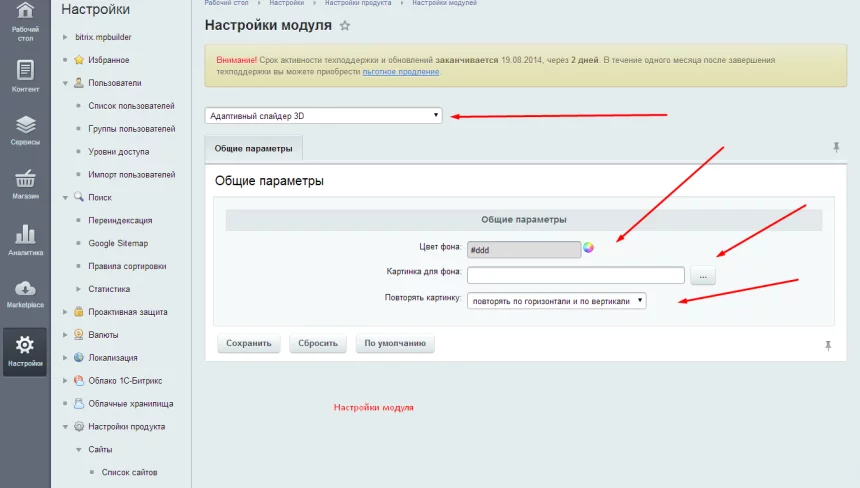Viewport: 860px width, 488px height.
Task: Add page to favorites with star icon
Action: pos(345,26)
